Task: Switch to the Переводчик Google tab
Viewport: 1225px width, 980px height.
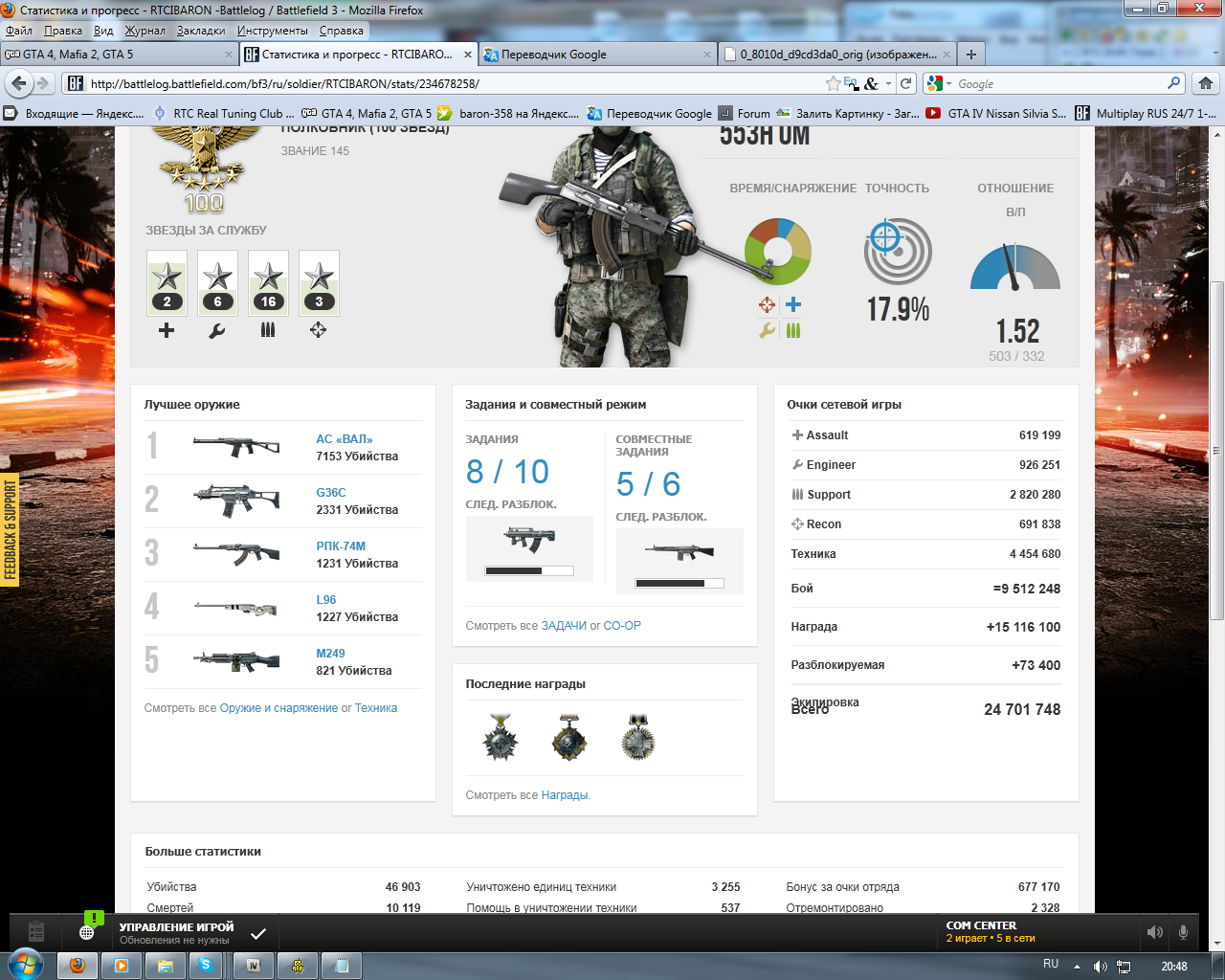Action: point(554,55)
